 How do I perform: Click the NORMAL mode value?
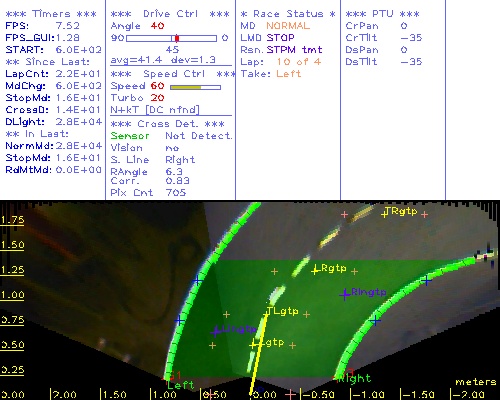(x=288, y=26)
